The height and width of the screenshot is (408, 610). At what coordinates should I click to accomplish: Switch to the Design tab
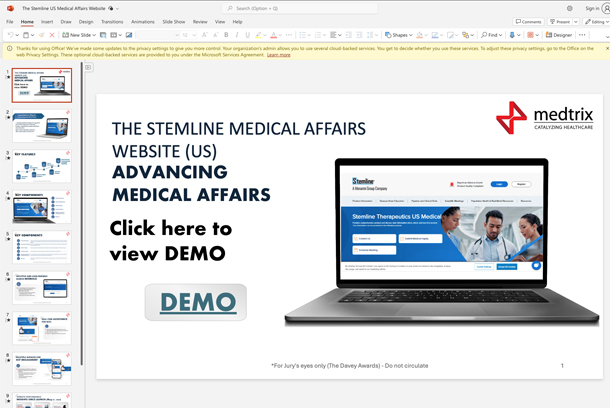pos(86,22)
